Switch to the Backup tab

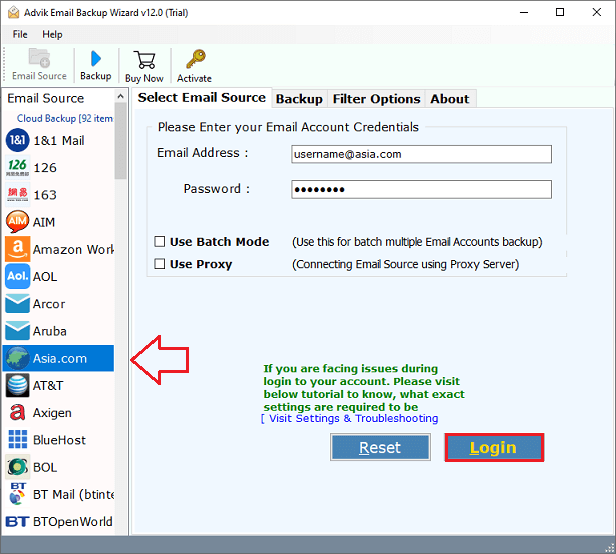click(299, 99)
